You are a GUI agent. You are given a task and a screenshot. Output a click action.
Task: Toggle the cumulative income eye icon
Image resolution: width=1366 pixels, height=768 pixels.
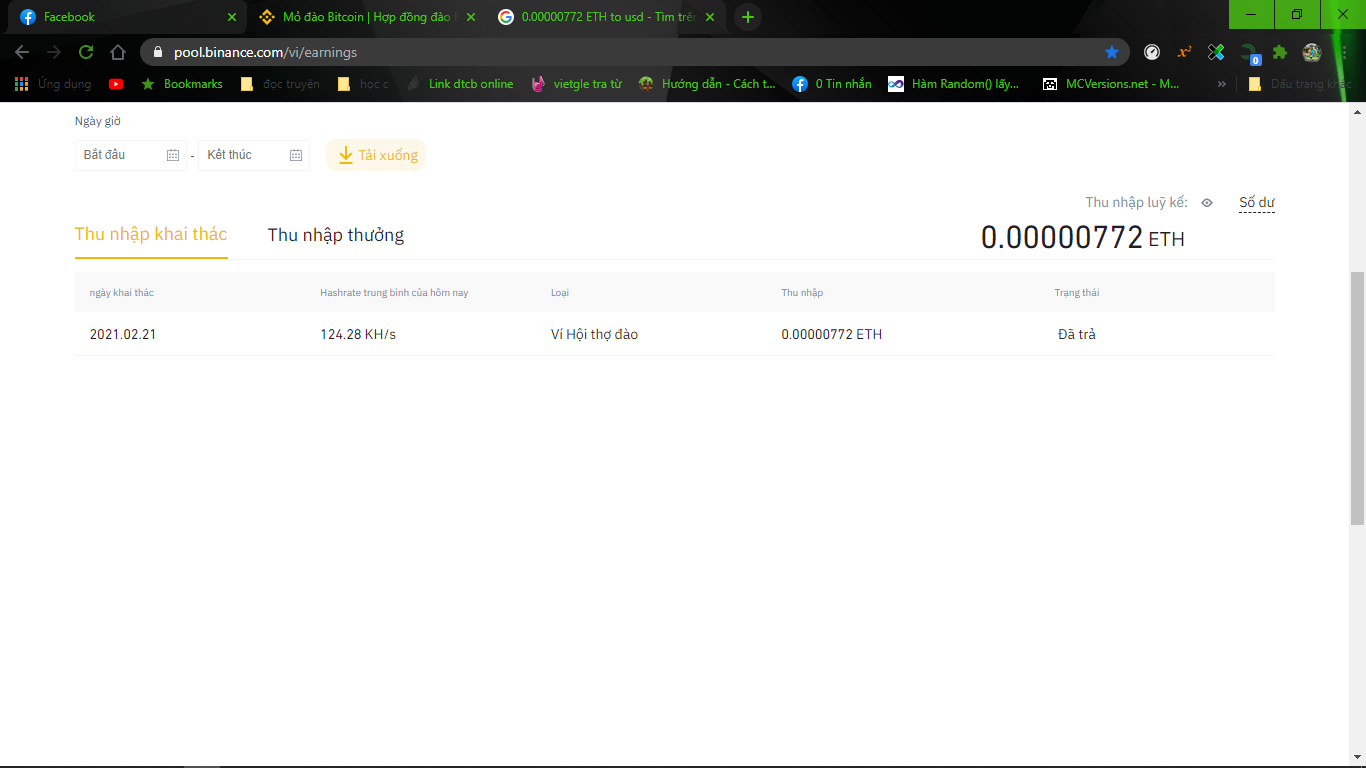(x=1207, y=203)
